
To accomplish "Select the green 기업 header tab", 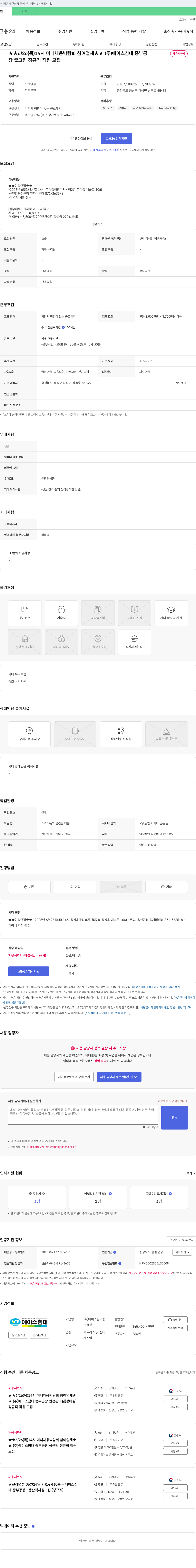I will click(24, 12).
